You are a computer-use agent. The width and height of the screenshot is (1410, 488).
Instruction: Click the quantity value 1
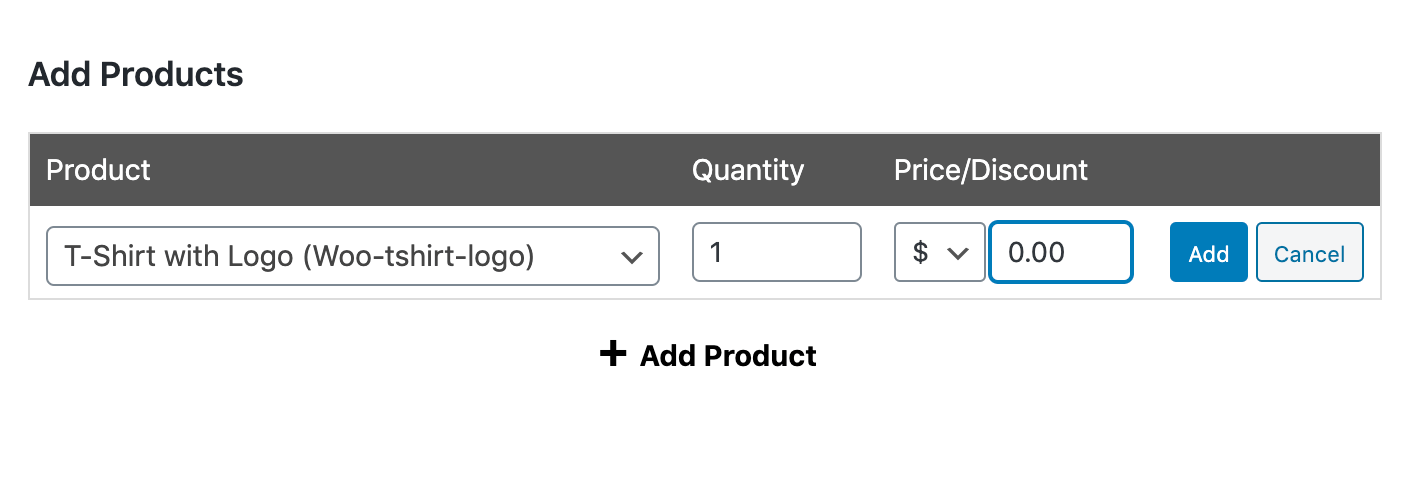click(716, 252)
